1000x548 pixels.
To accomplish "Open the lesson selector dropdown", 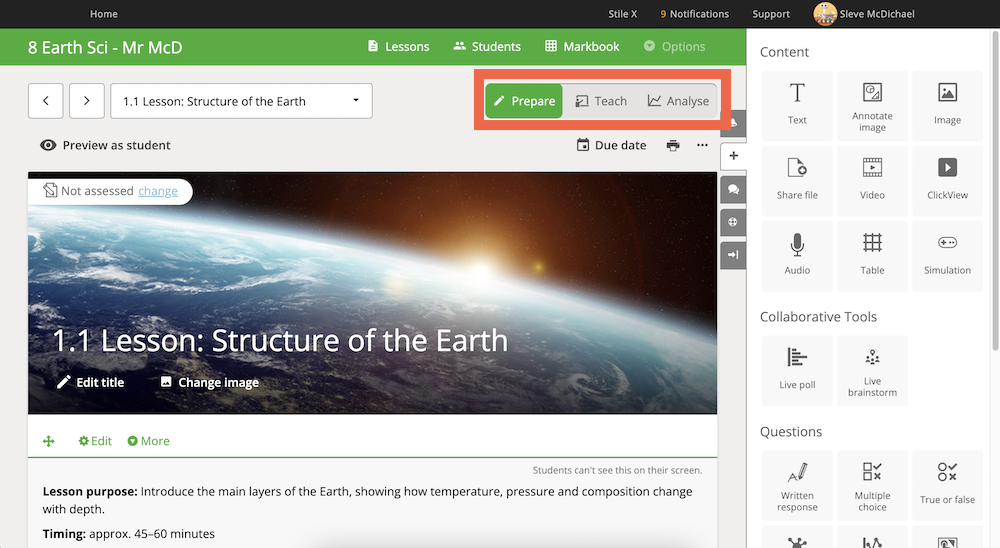I will point(241,101).
